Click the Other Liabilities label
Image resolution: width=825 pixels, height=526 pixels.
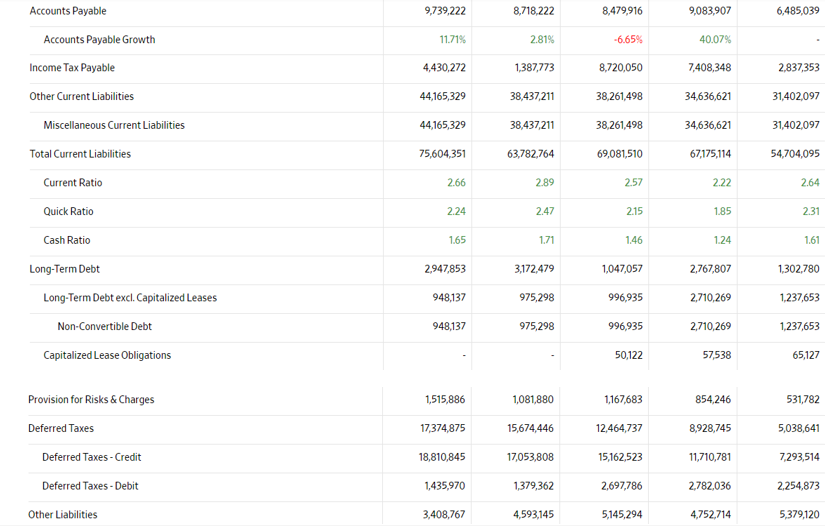(x=63, y=514)
